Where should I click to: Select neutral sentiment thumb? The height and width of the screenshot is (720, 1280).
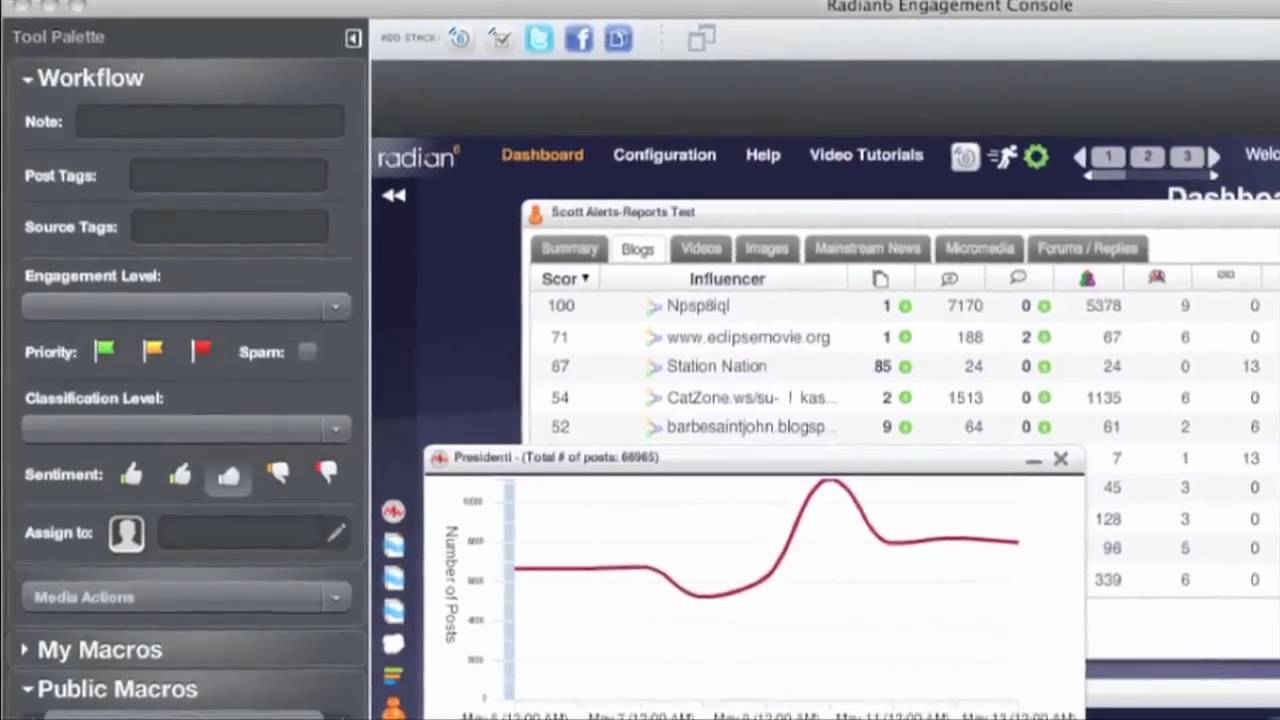pyautogui.click(x=229, y=476)
